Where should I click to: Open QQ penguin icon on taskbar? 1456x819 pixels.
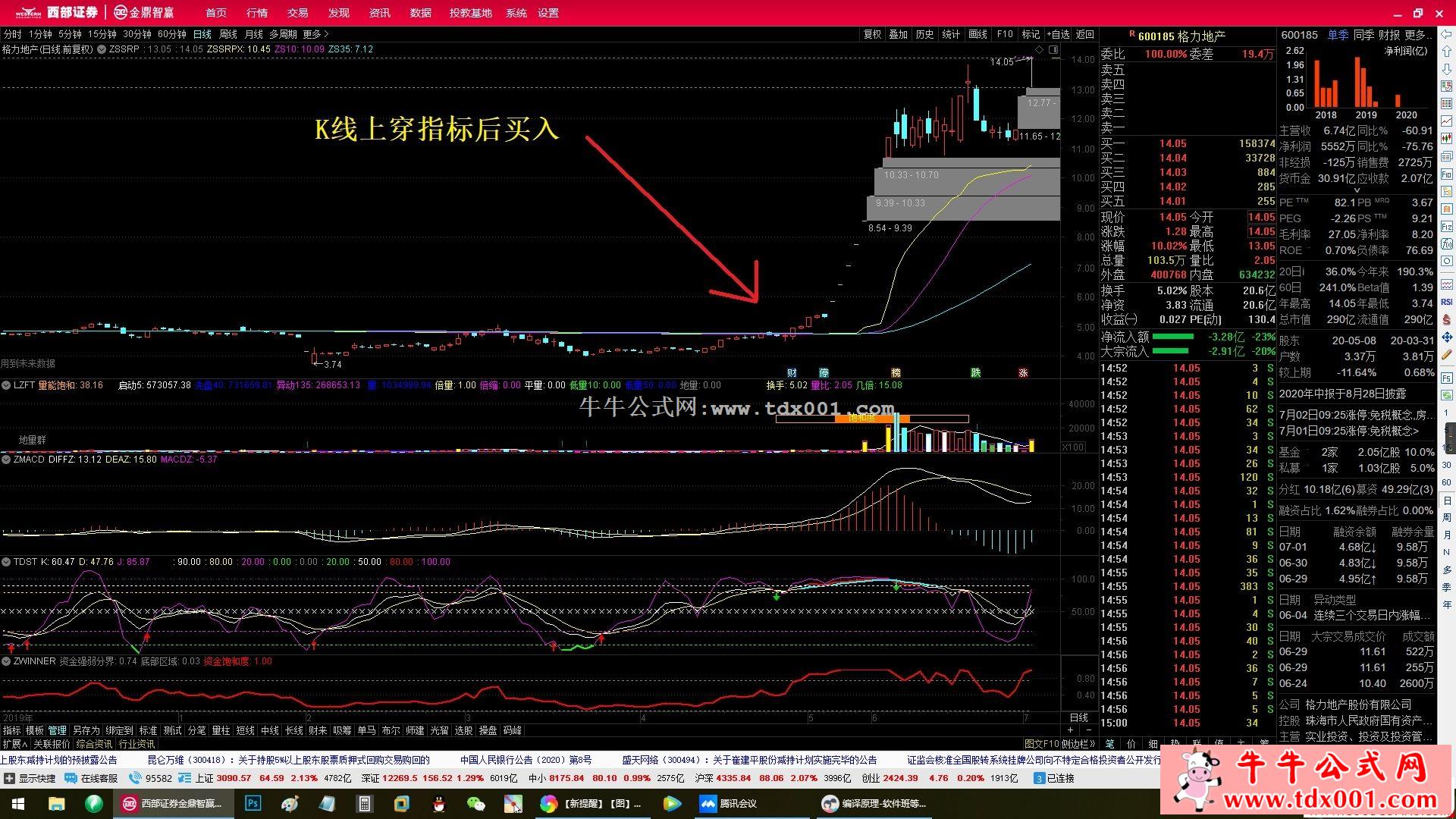pyautogui.click(x=438, y=804)
